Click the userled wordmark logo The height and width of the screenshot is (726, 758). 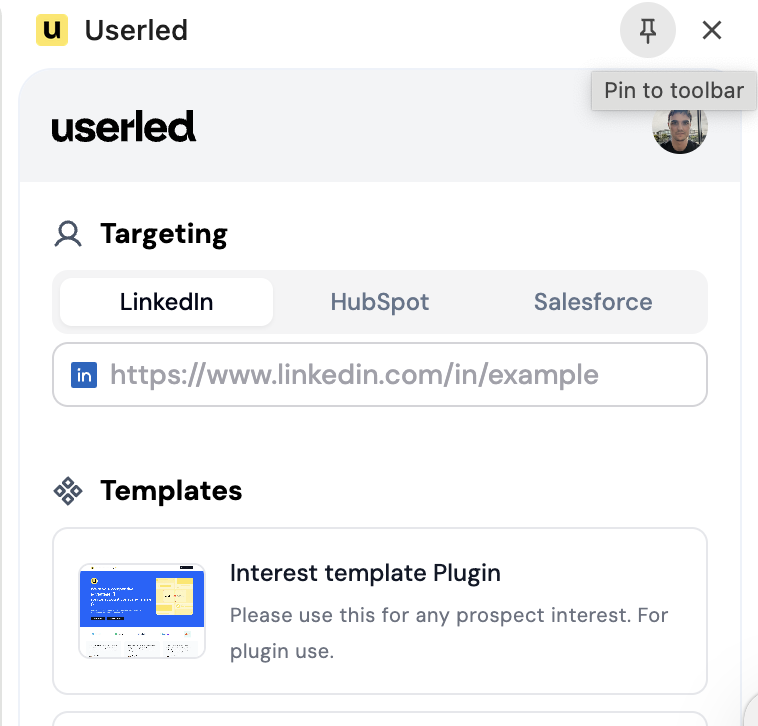pyautogui.click(x=124, y=127)
